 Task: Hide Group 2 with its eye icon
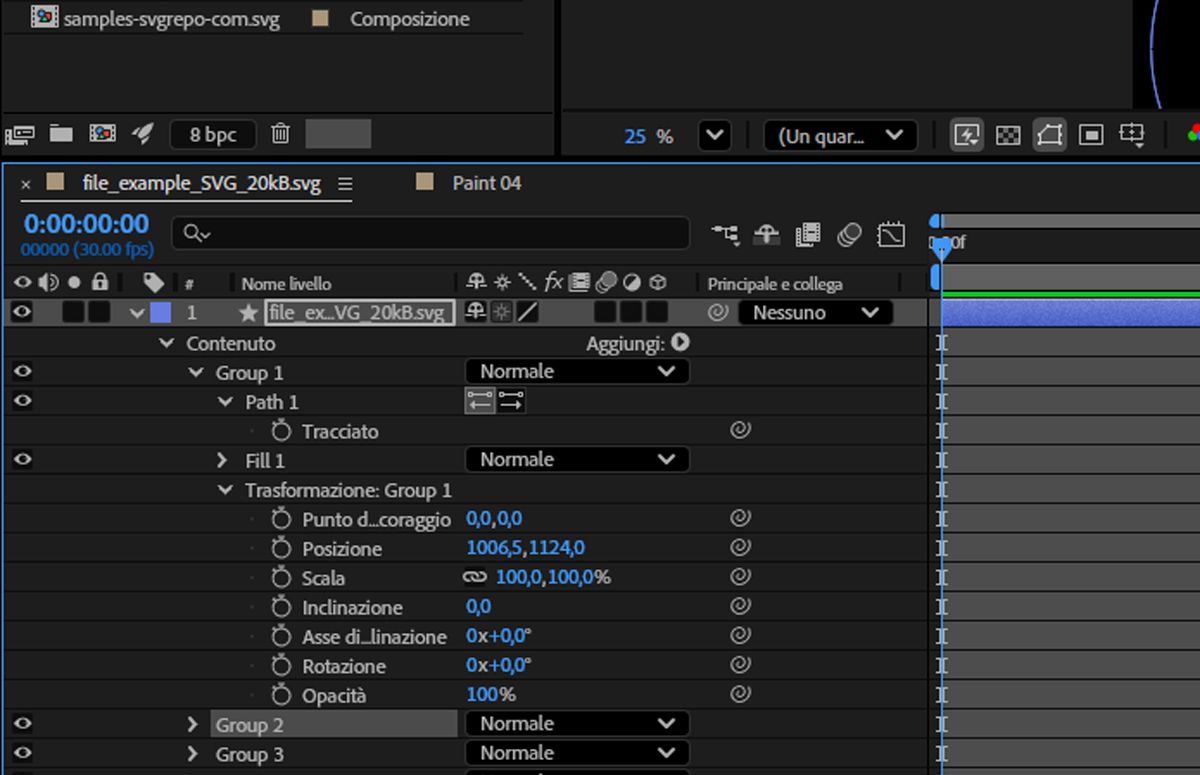pyautogui.click(x=22, y=724)
